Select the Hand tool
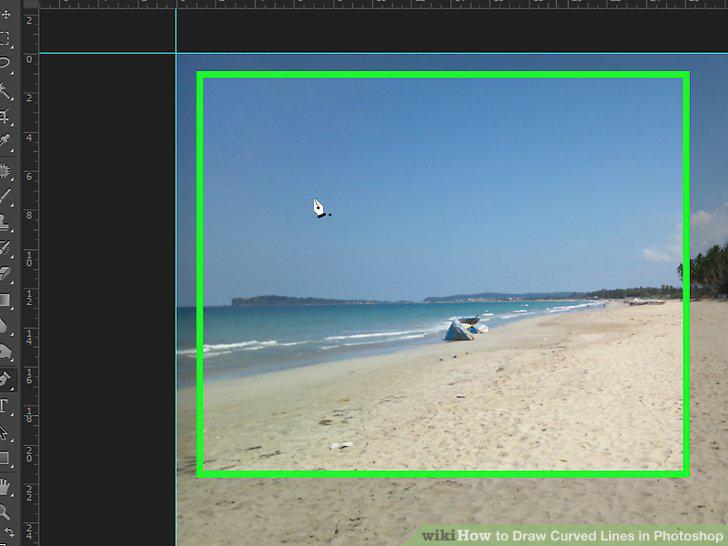This screenshot has width=728, height=546. (x=5, y=487)
